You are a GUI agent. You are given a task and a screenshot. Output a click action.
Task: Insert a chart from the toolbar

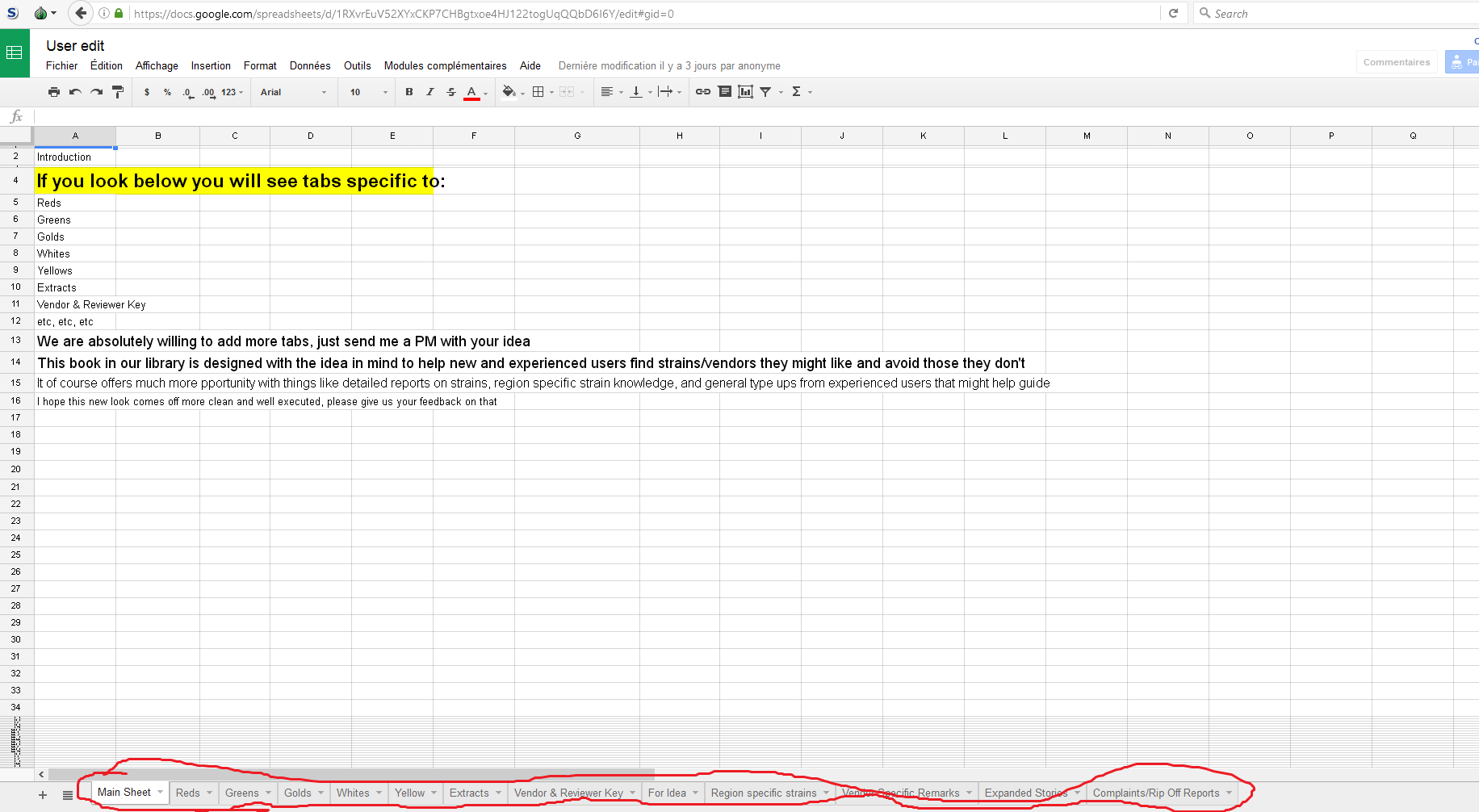click(746, 92)
